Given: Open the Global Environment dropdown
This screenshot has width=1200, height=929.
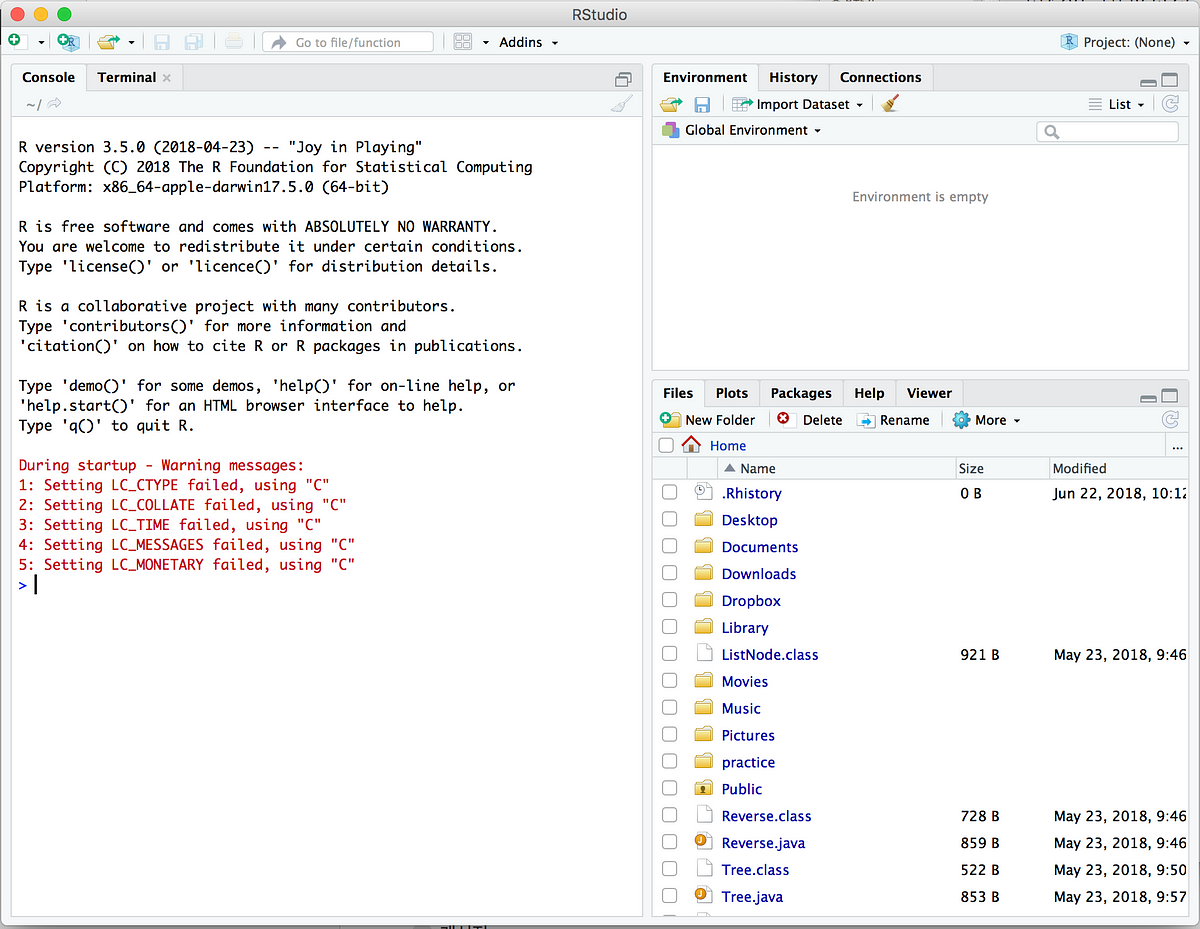Looking at the screenshot, I should click(741, 130).
